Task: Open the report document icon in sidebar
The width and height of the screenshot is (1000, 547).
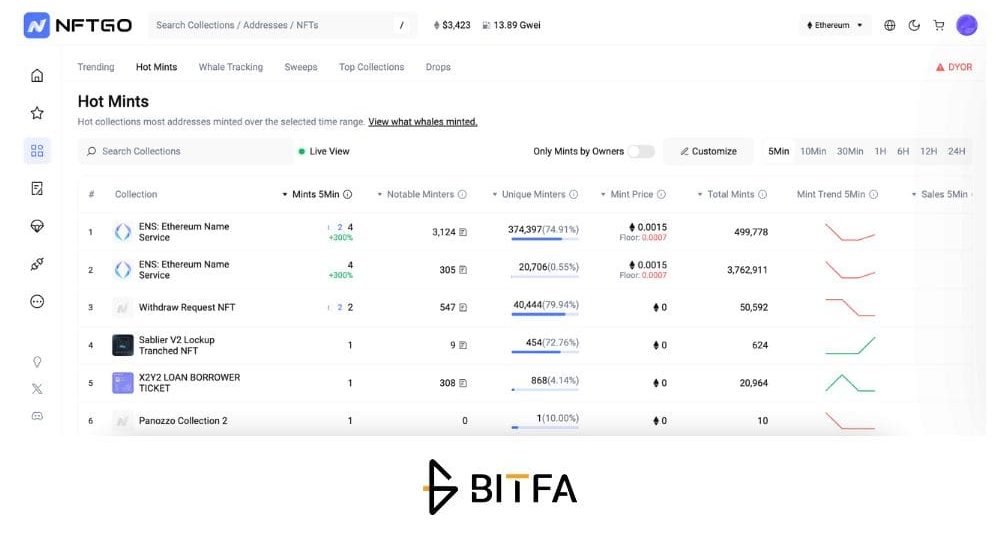Action: pyautogui.click(x=37, y=188)
